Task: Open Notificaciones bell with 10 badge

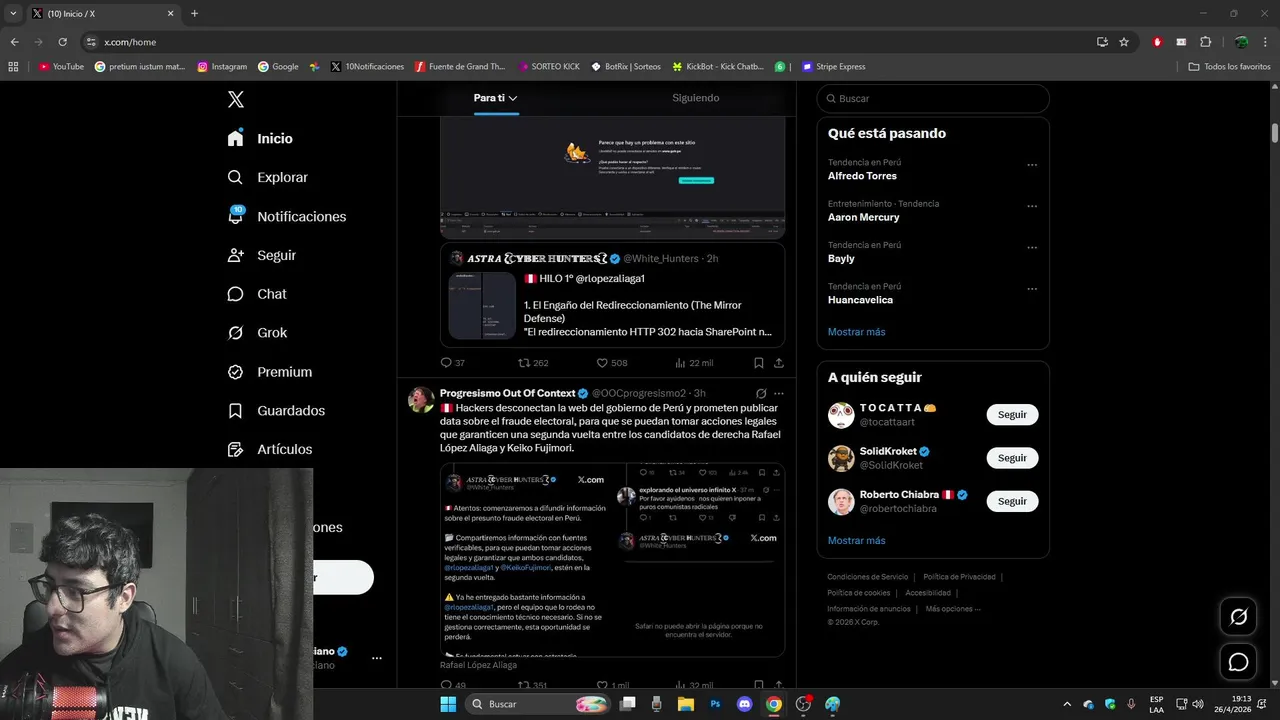Action: coord(235,215)
